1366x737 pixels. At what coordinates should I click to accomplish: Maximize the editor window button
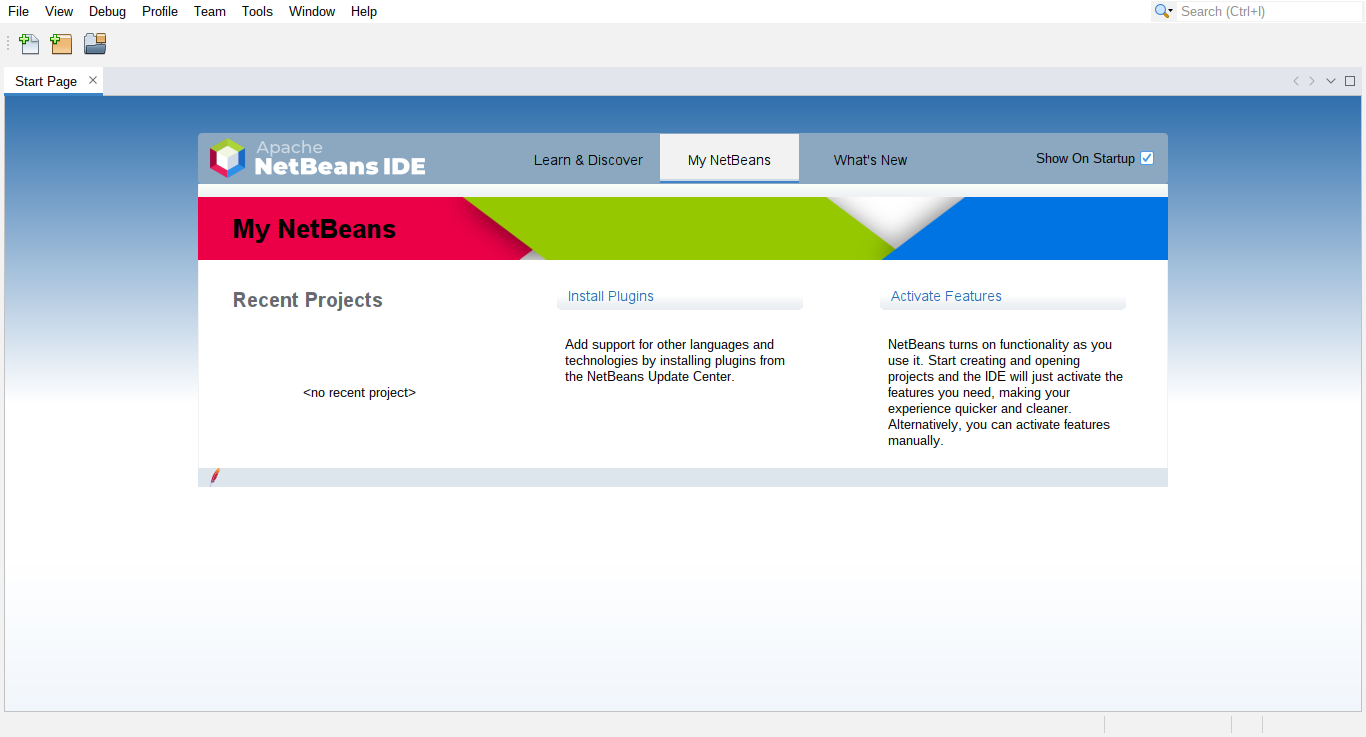coord(1350,81)
